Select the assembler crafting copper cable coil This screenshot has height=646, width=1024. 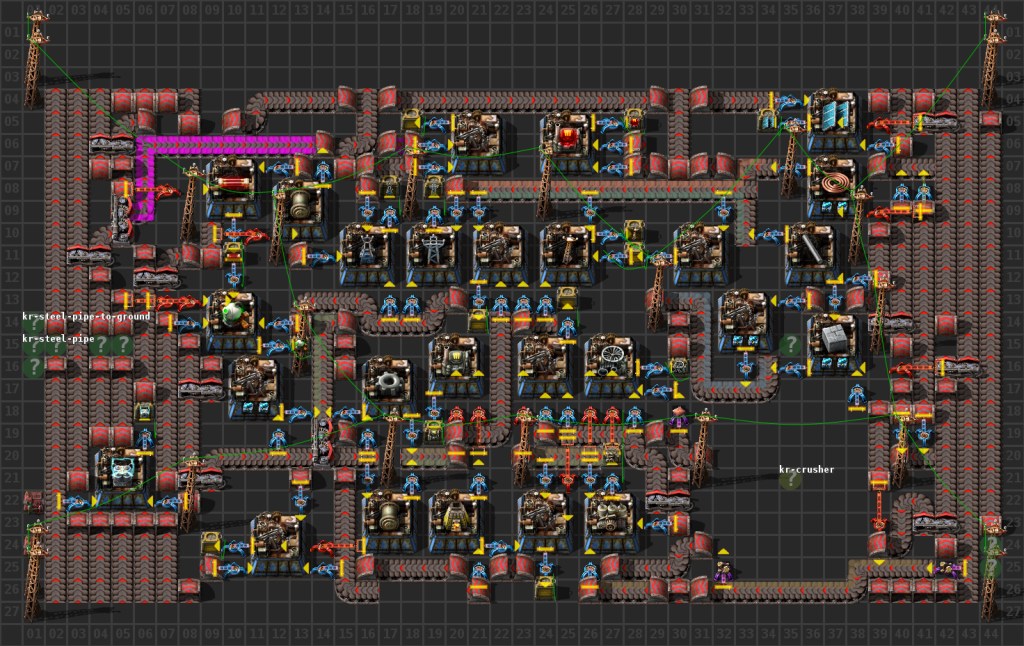(x=833, y=188)
